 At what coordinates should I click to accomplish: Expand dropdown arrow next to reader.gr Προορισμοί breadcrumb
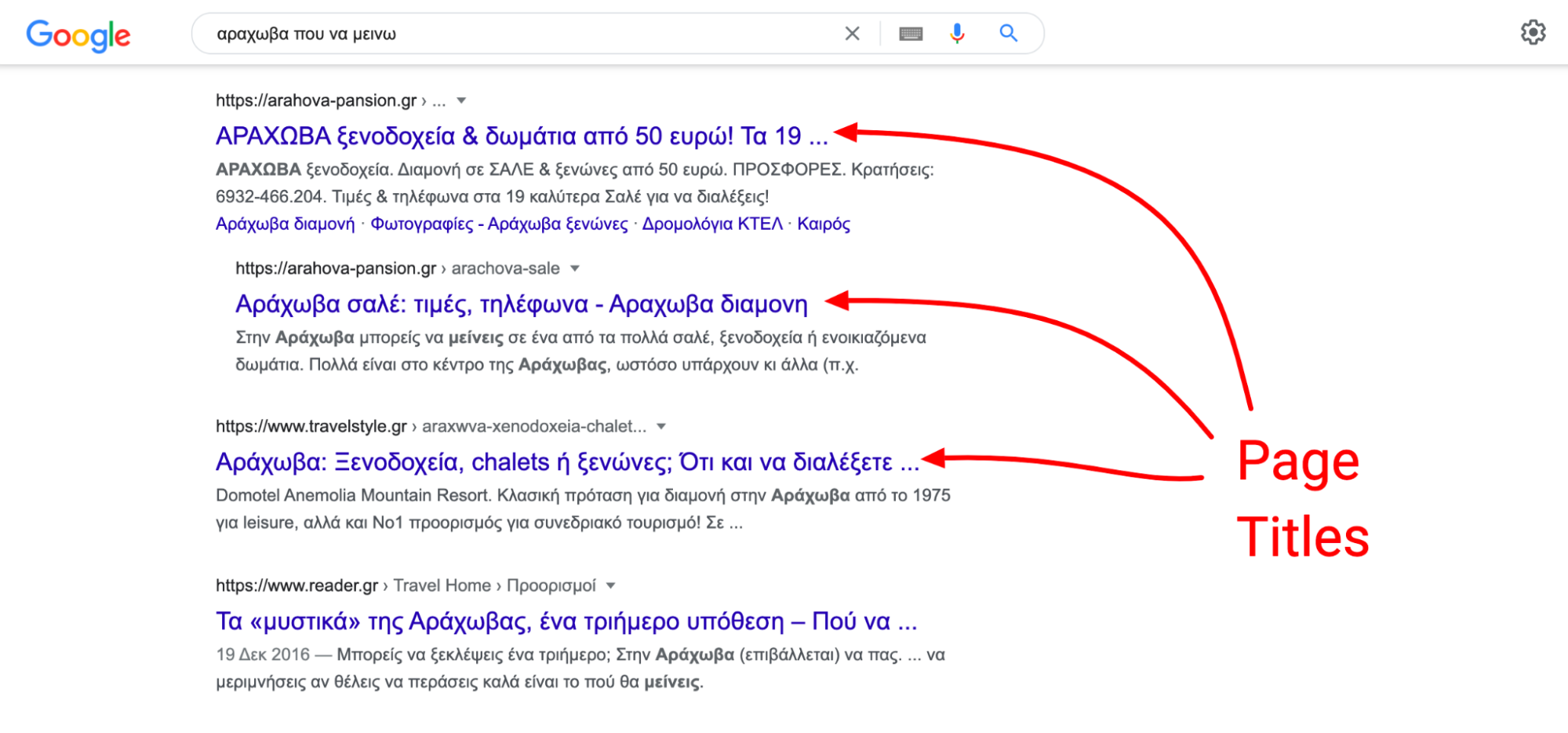(611, 585)
